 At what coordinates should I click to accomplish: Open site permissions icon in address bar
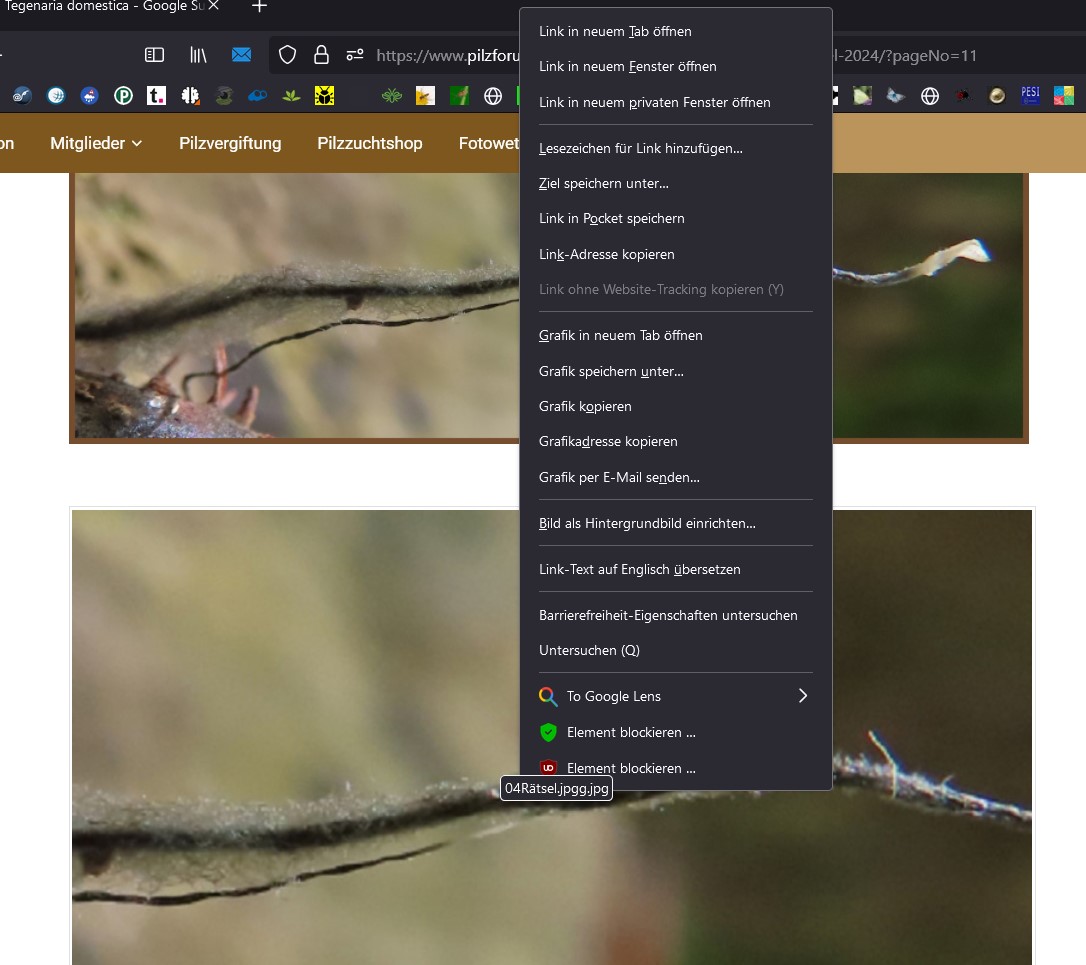(355, 55)
